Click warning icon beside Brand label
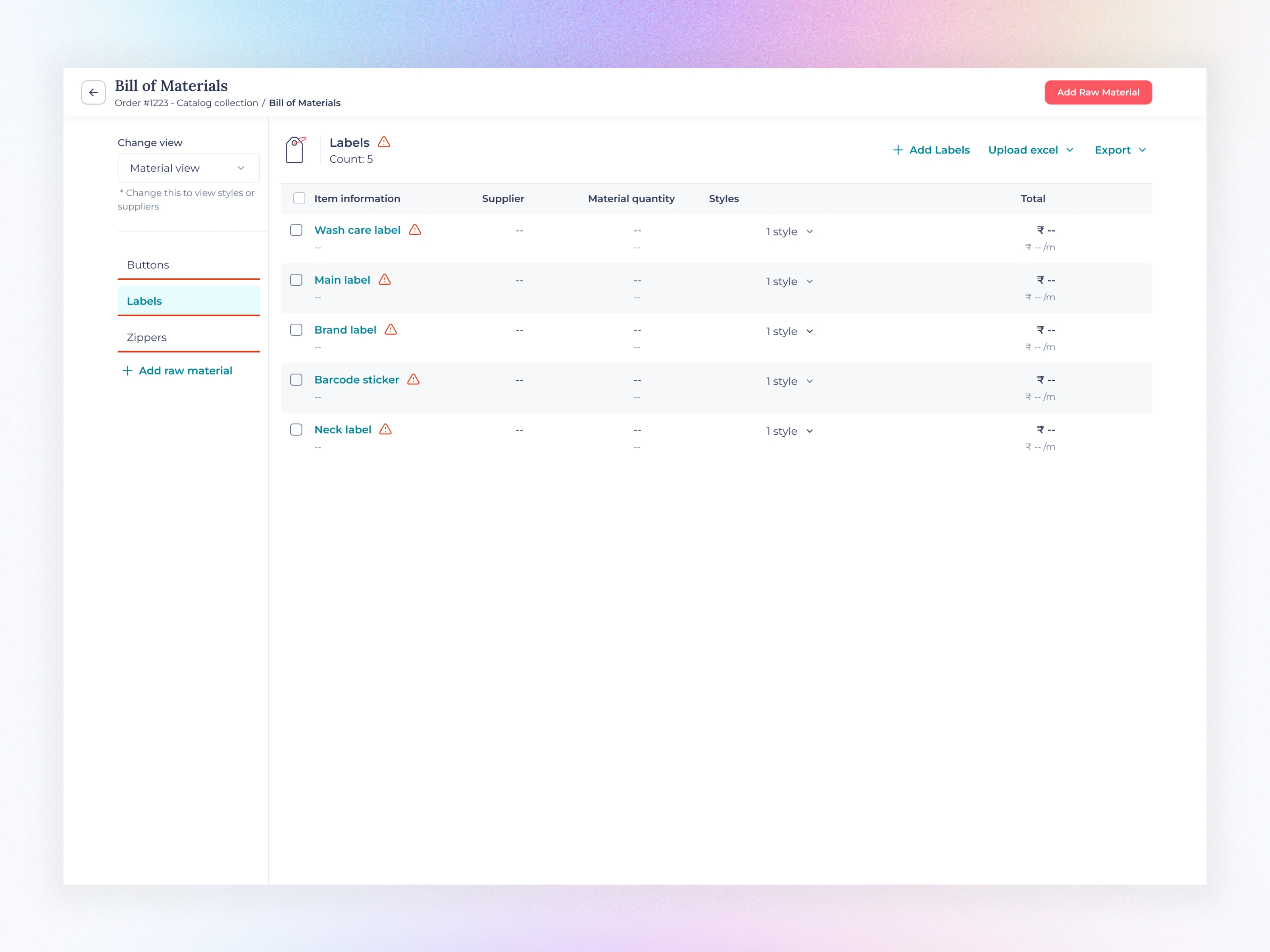 click(x=391, y=329)
